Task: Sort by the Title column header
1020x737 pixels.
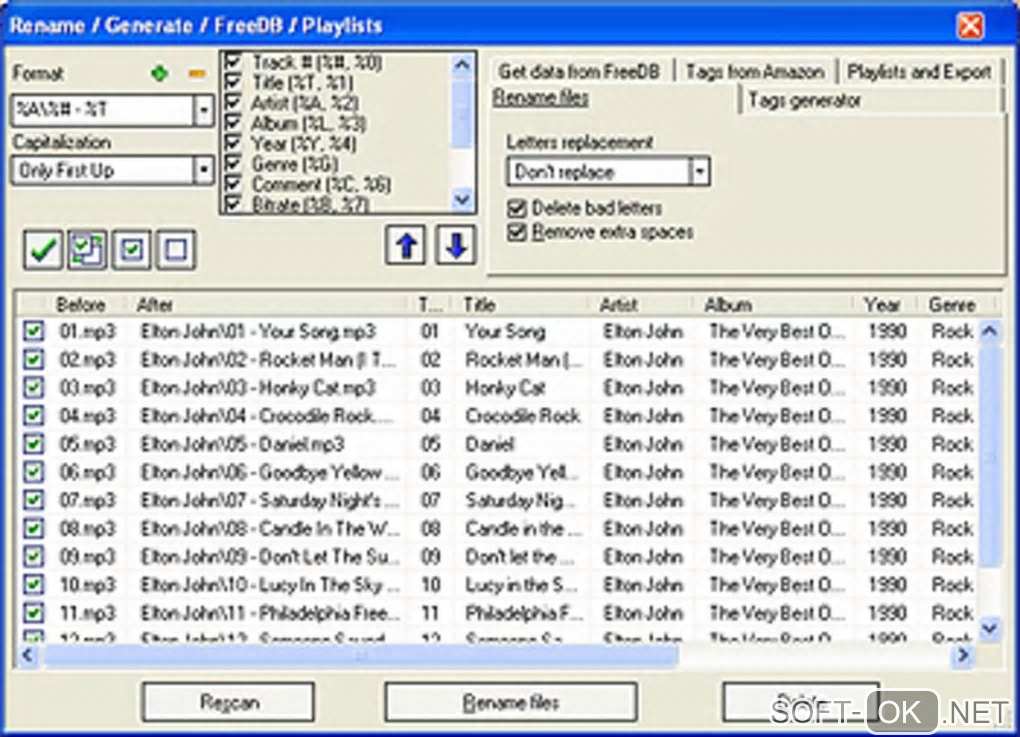Action: tap(479, 304)
